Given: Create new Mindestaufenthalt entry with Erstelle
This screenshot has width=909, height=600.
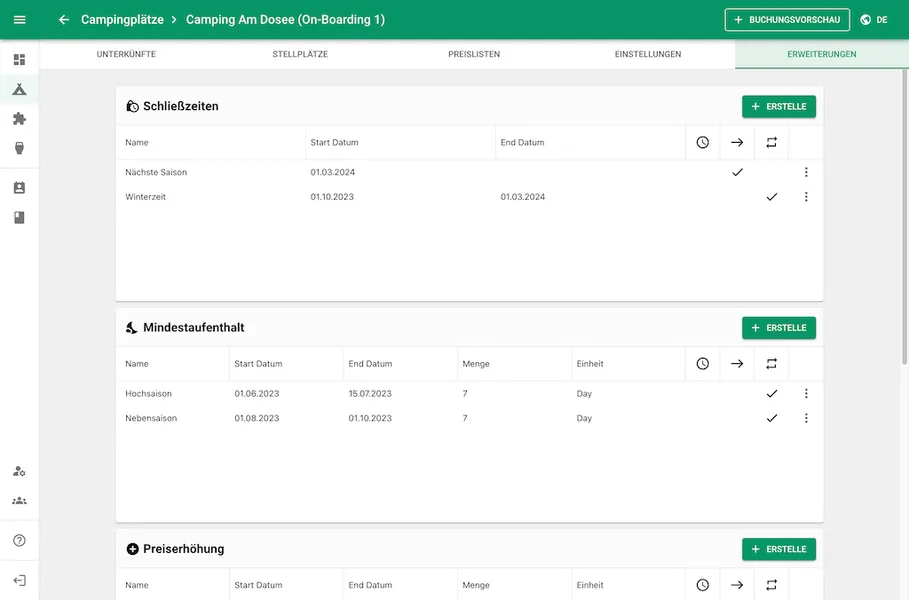Looking at the screenshot, I should tap(779, 328).
